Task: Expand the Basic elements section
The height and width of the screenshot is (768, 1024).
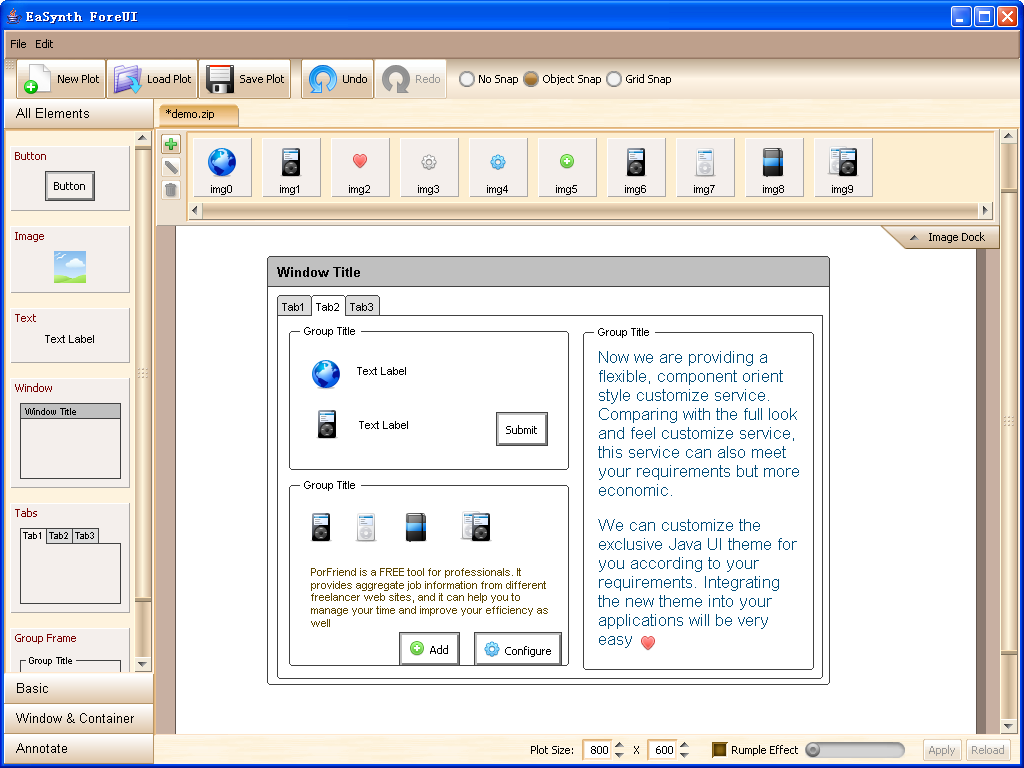Action: [x=77, y=688]
